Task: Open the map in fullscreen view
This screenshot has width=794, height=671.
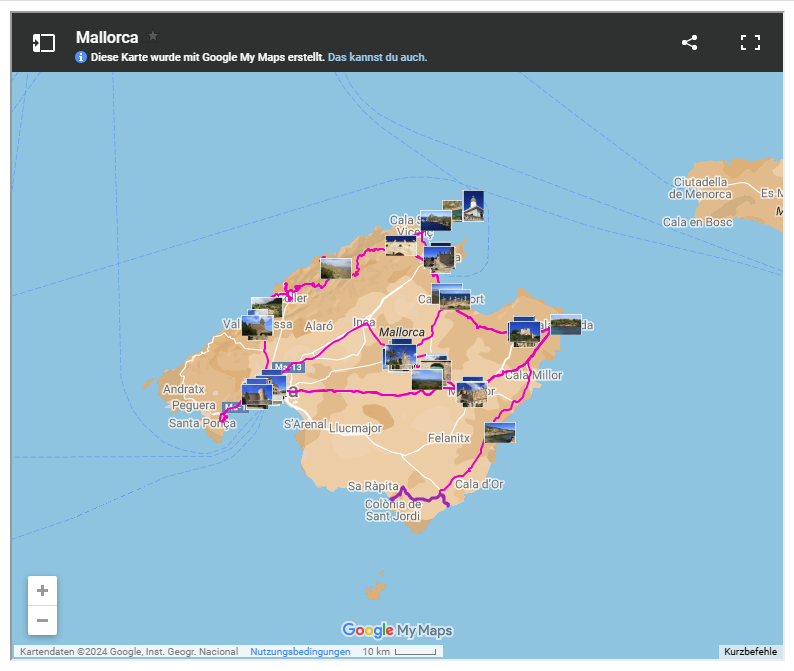Action: coord(750,43)
